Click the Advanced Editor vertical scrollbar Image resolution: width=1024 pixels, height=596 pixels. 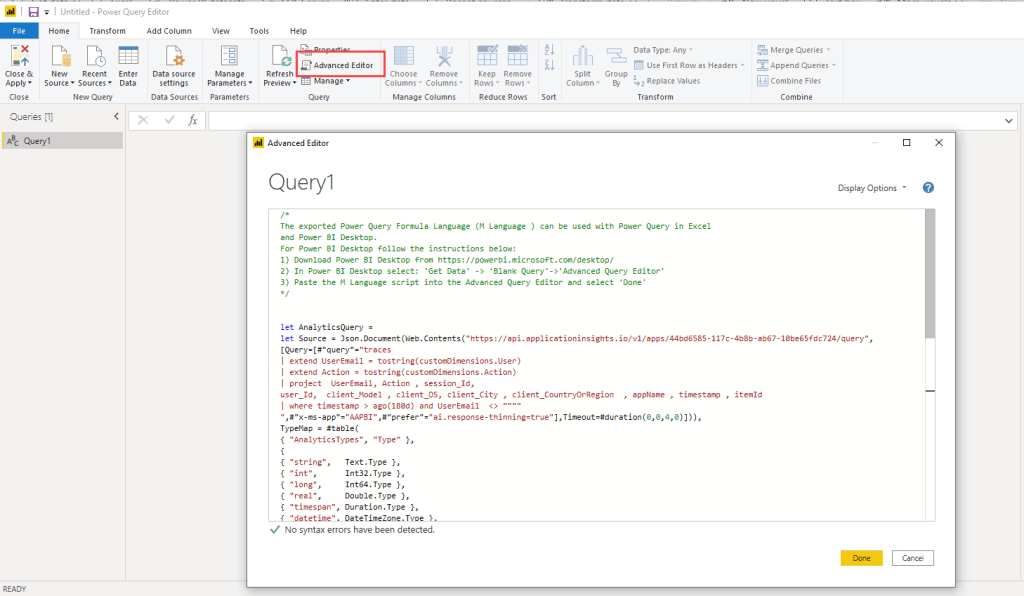pos(930,274)
